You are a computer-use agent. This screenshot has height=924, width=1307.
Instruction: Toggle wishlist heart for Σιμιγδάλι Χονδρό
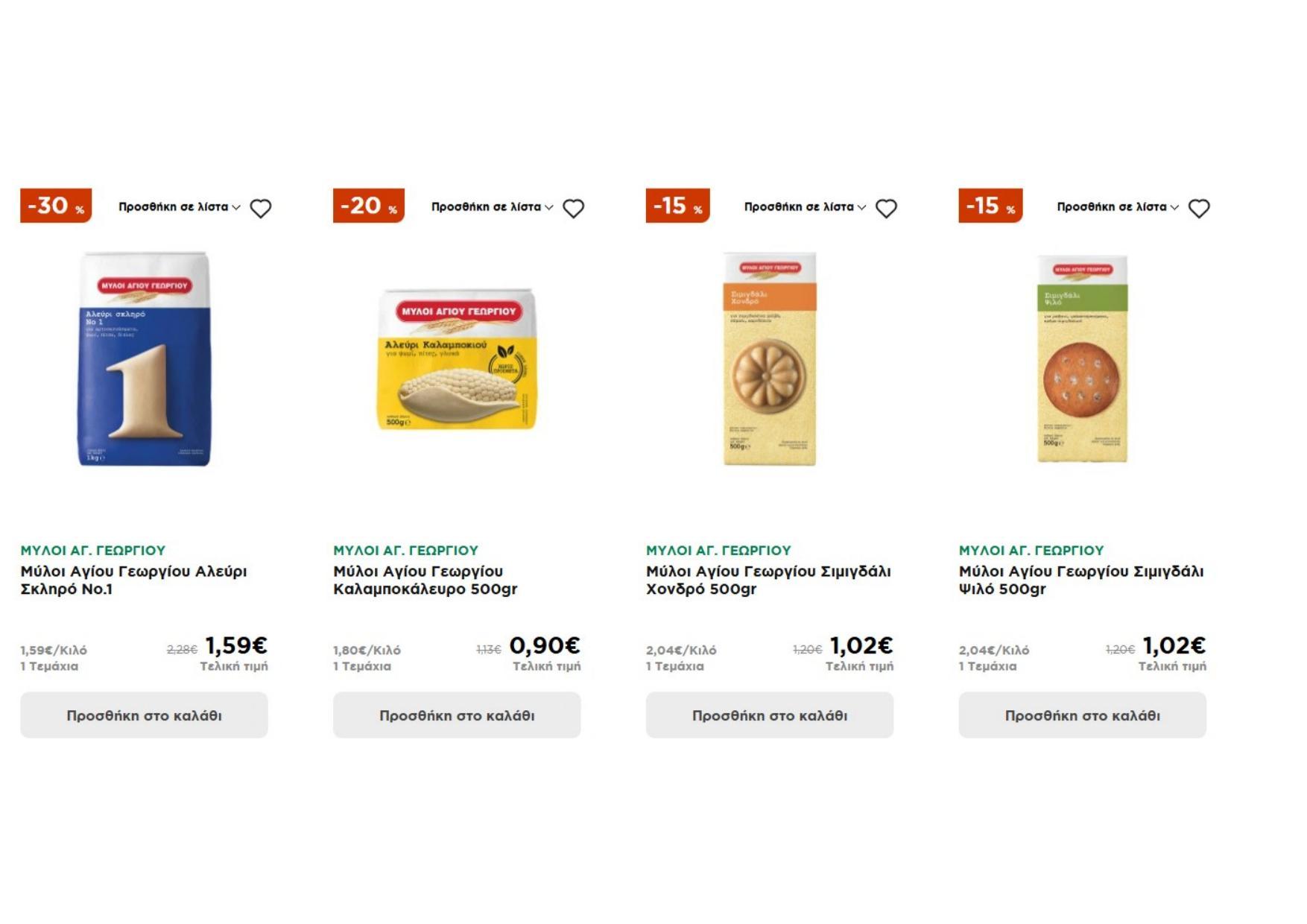click(x=886, y=209)
